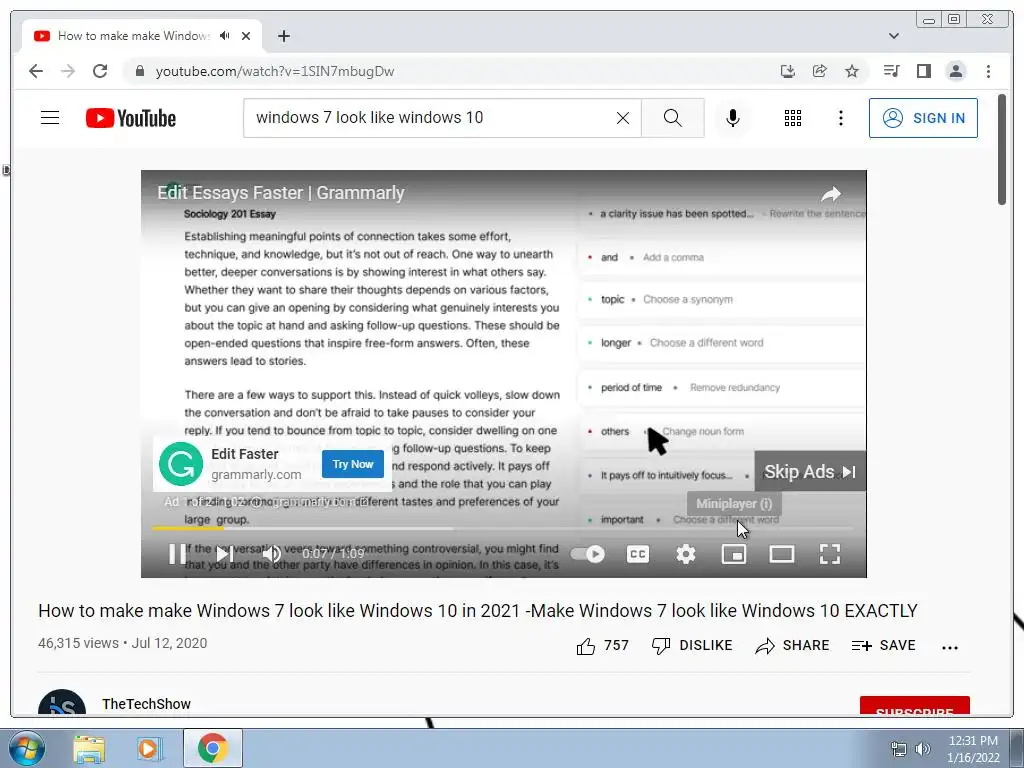Click the forward navigation arrow

(x=68, y=71)
